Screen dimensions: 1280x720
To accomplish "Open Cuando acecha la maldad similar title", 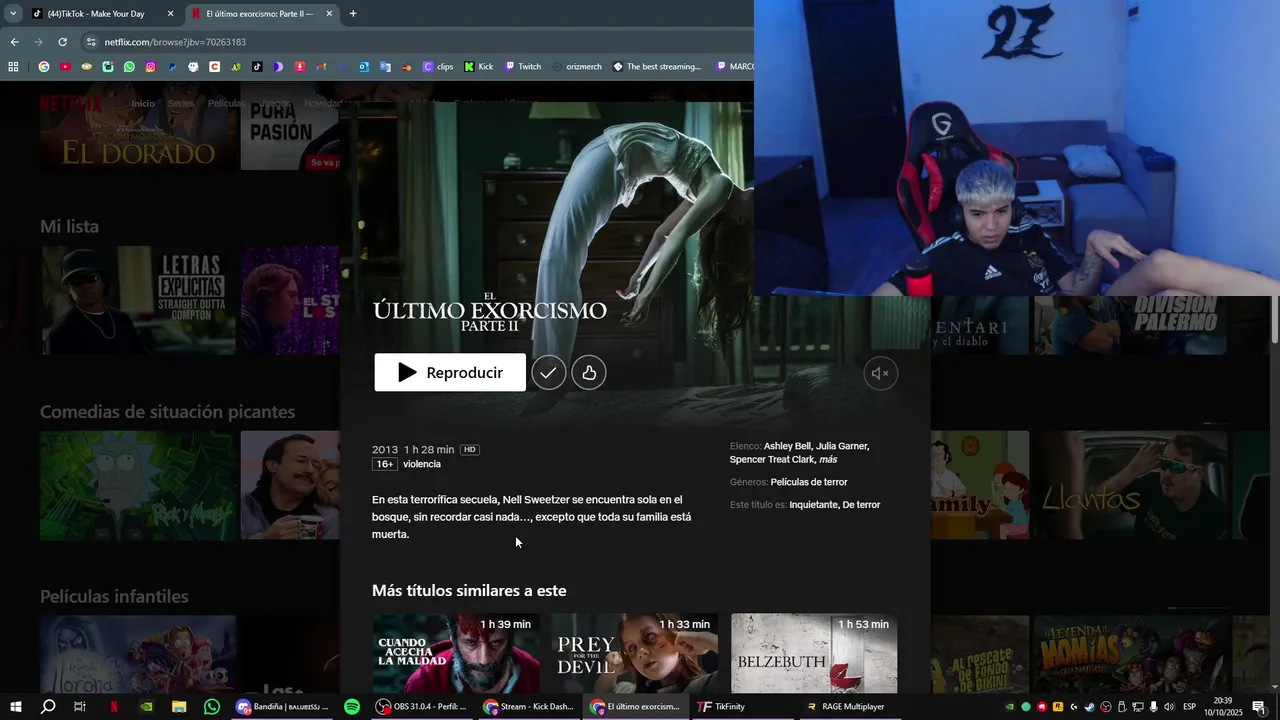I will click(x=456, y=653).
